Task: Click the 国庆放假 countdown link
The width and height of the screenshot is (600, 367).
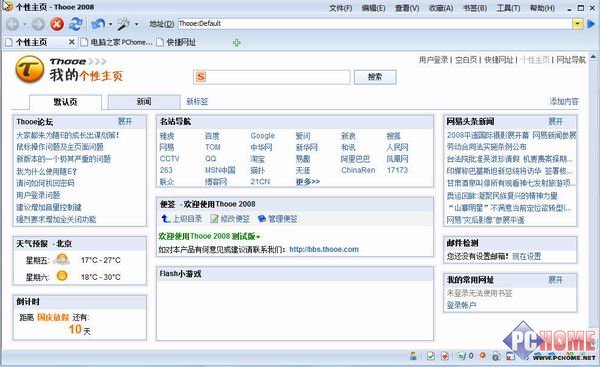Action: 53,317
